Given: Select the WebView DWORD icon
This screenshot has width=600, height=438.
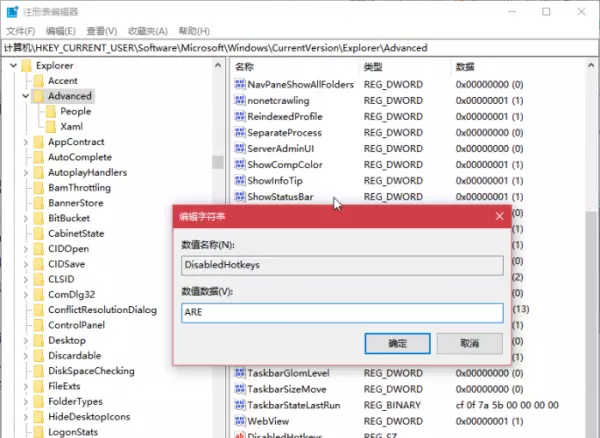Looking at the screenshot, I should click(x=240, y=421).
